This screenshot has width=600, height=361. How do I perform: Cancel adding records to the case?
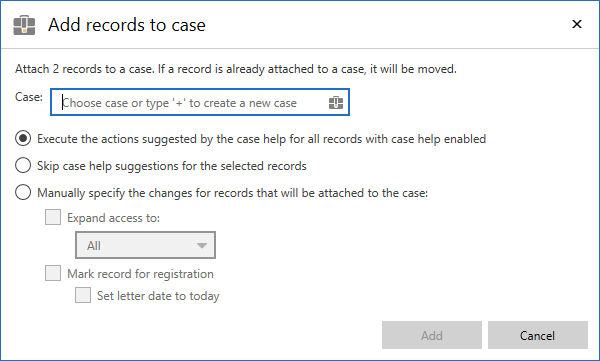click(538, 335)
